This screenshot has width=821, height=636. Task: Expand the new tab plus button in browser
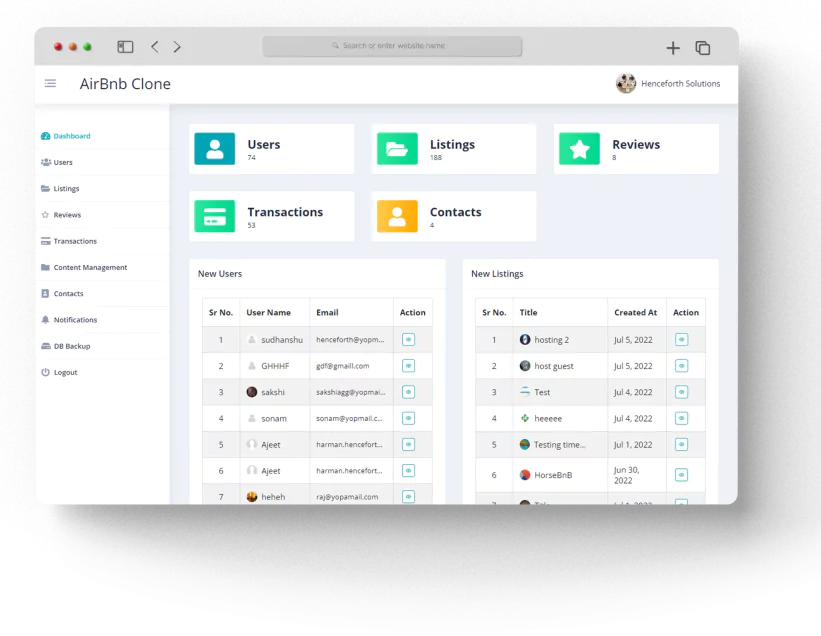673,47
